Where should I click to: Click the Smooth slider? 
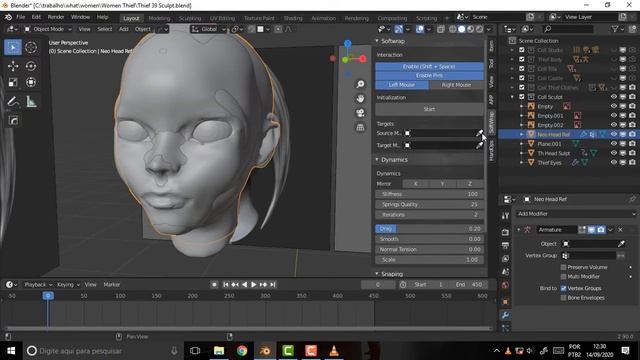point(429,239)
